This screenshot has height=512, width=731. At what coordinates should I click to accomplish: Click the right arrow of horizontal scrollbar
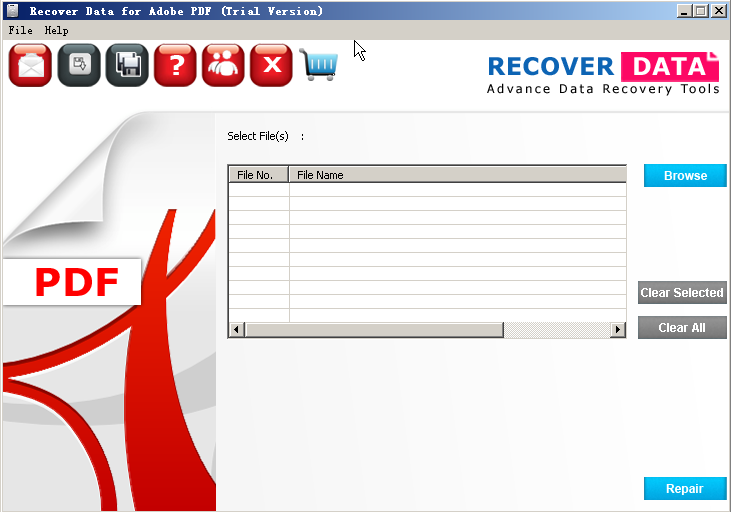[x=618, y=330]
